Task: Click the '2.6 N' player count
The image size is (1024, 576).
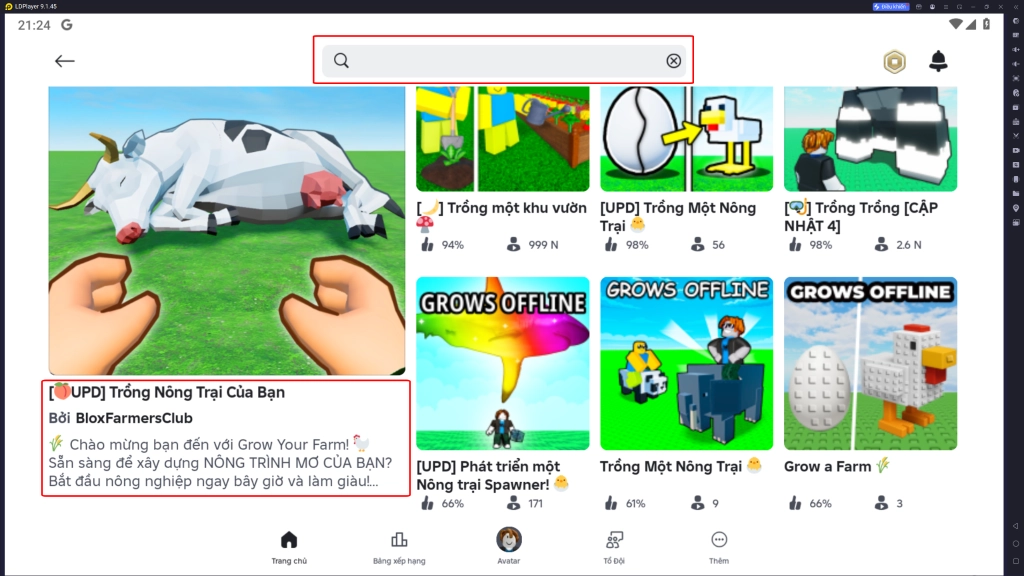Action: [x=898, y=245]
